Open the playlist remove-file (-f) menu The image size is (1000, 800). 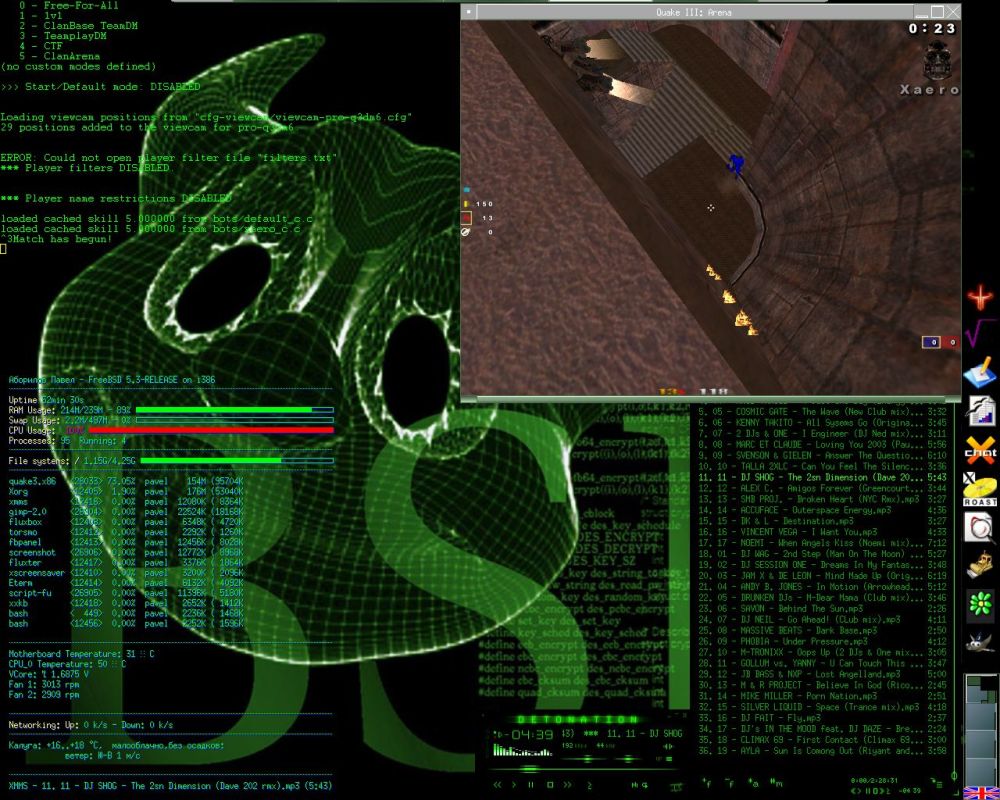730,783
